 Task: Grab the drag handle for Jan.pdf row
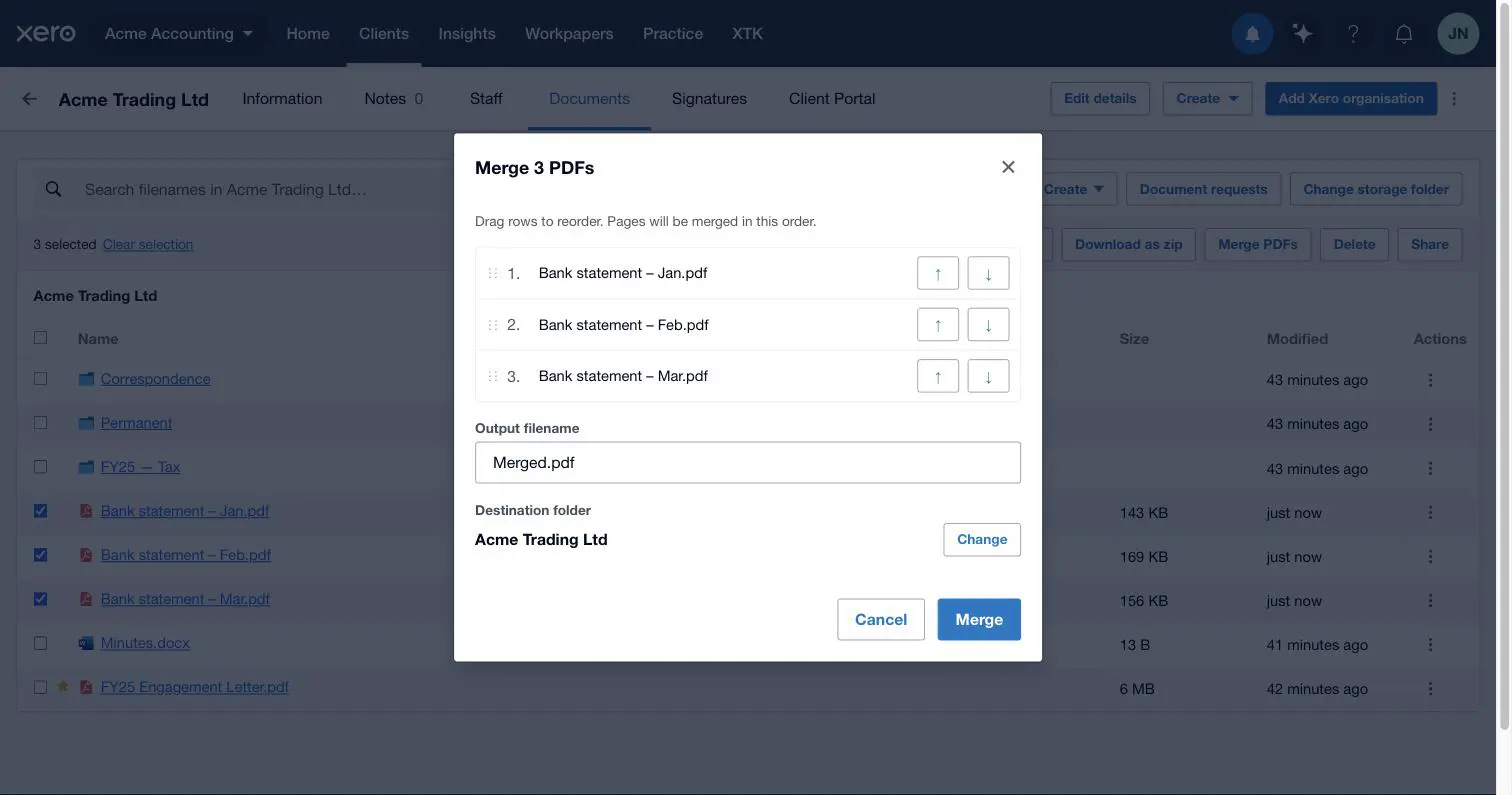[492, 273]
